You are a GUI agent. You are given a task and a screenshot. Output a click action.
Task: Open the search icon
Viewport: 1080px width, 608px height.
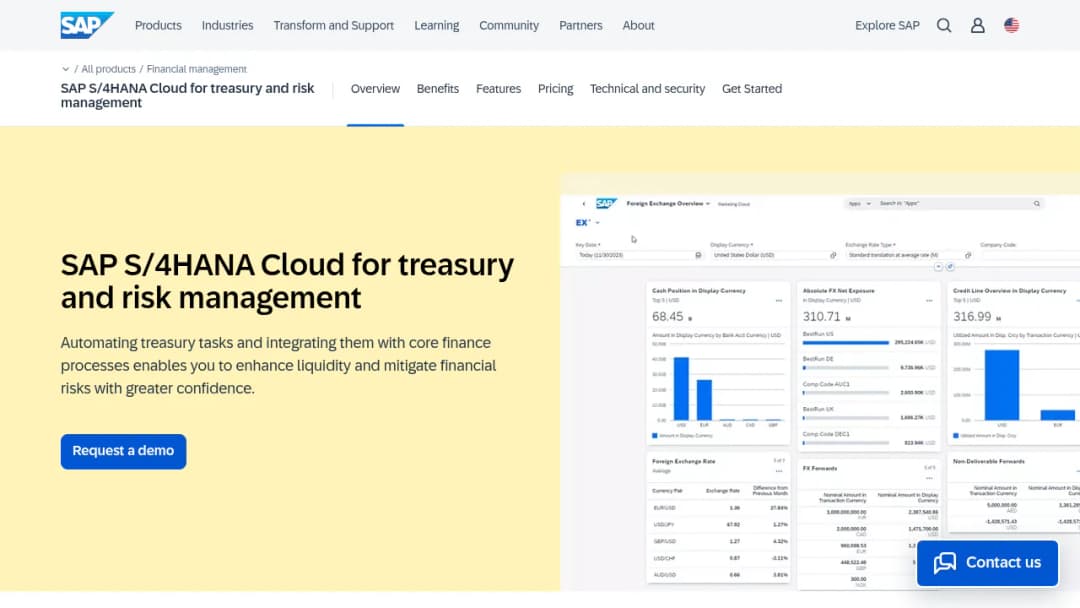point(944,25)
